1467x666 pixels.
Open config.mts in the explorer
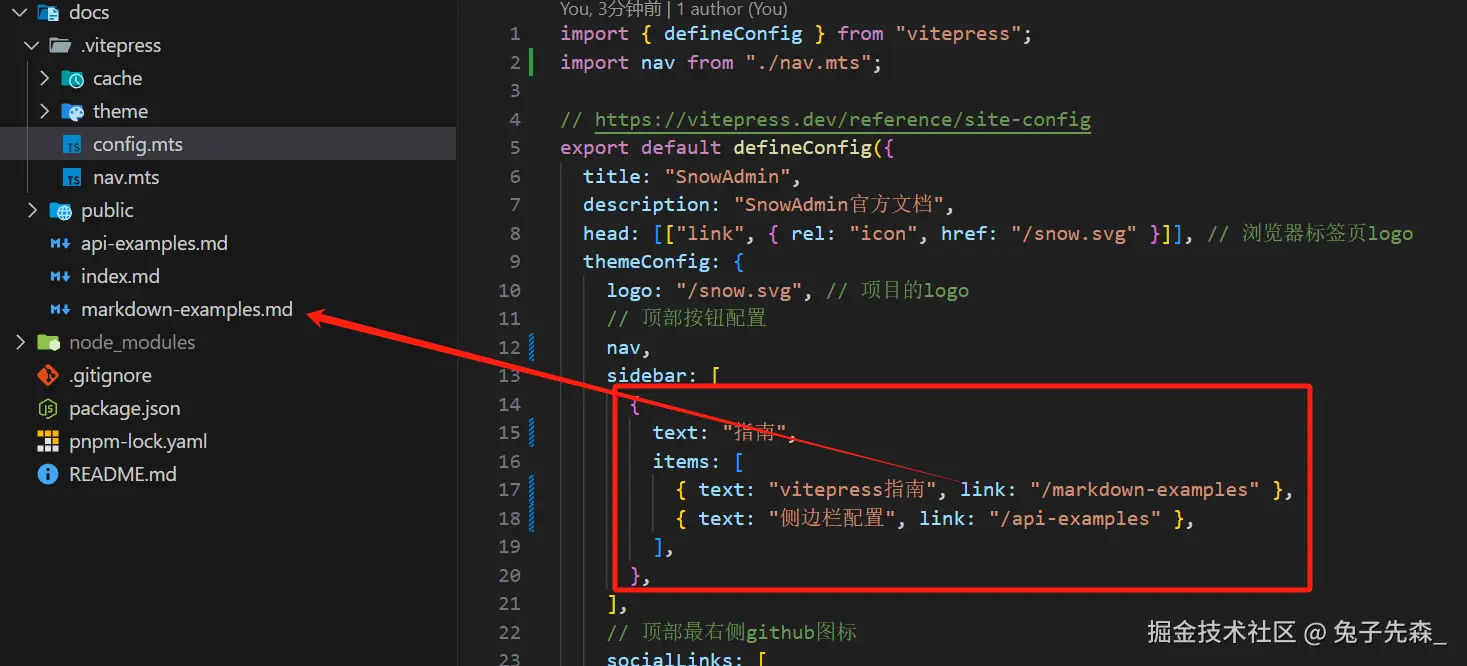click(x=138, y=145)
